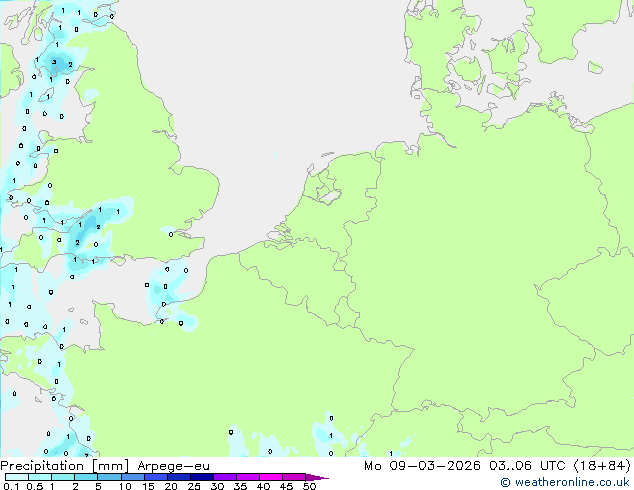
Task: Pick the legend swatch between 0.1 and 0.5
Action: [17, 477]
